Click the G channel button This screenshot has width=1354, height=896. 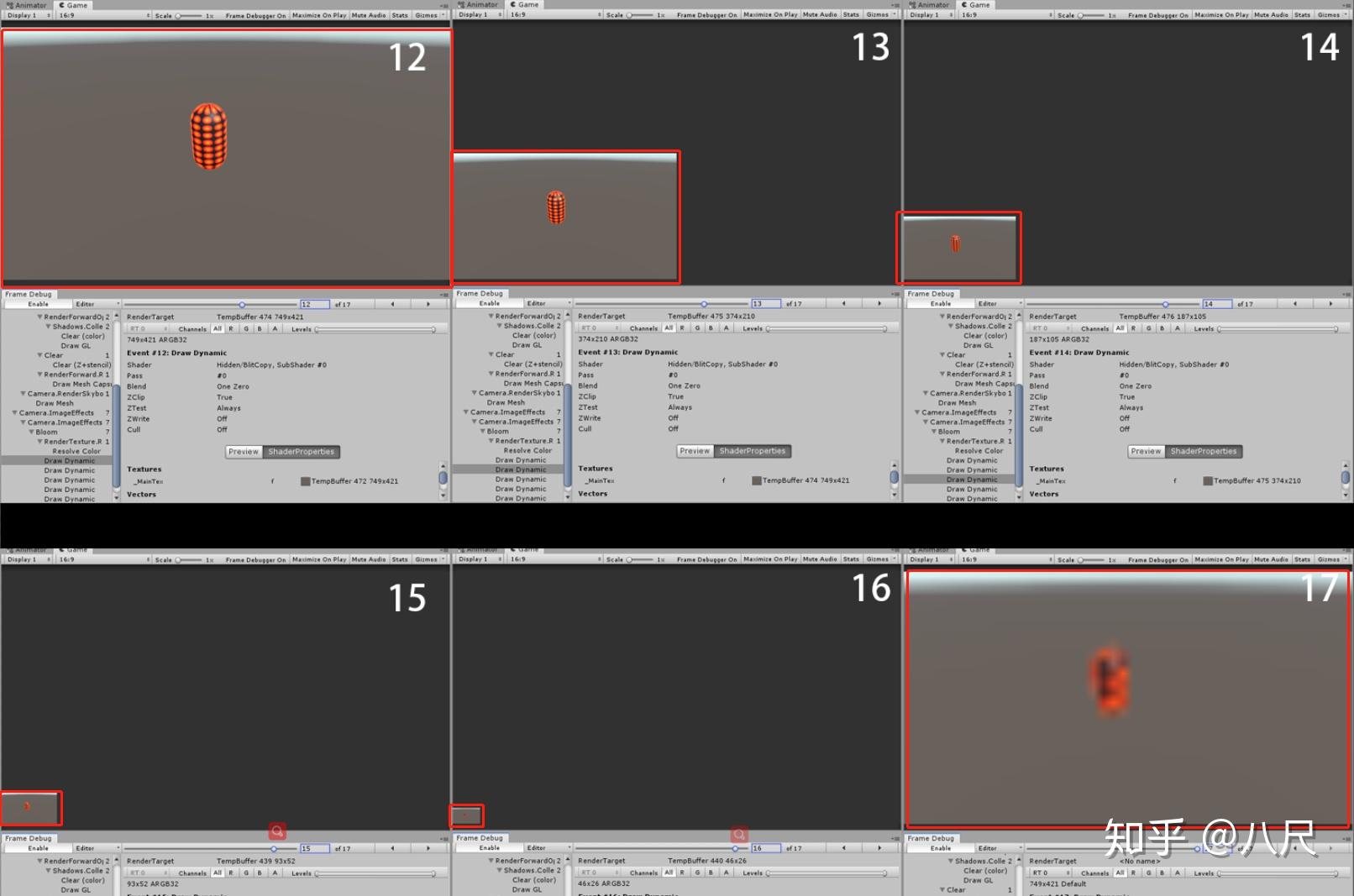click(246, 328)
